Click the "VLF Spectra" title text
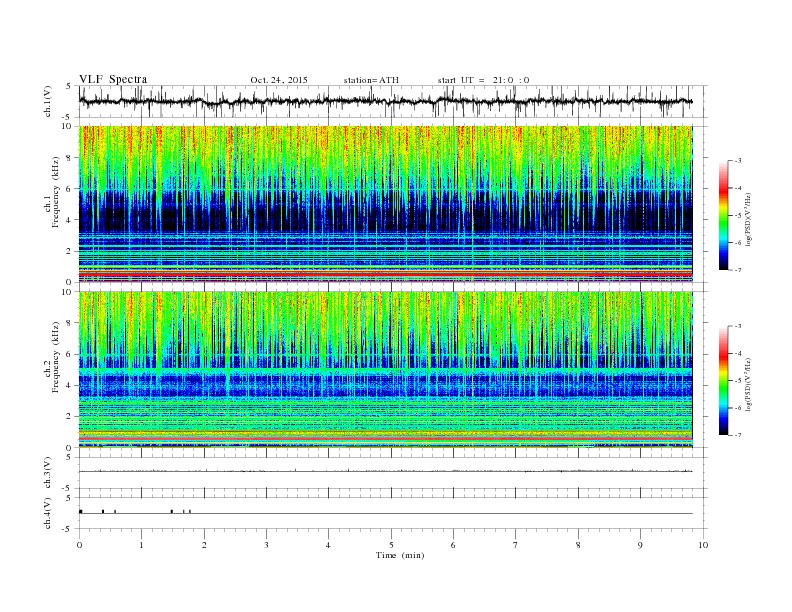This screenshot has height=612, width=792. click(x=113, y=79)
